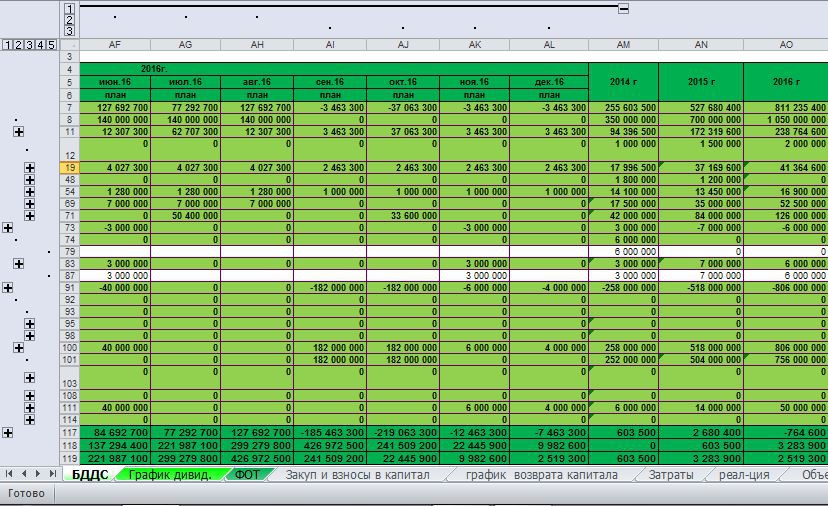
Task: Toggle row outline to level 3
Action: click(29, 45)
